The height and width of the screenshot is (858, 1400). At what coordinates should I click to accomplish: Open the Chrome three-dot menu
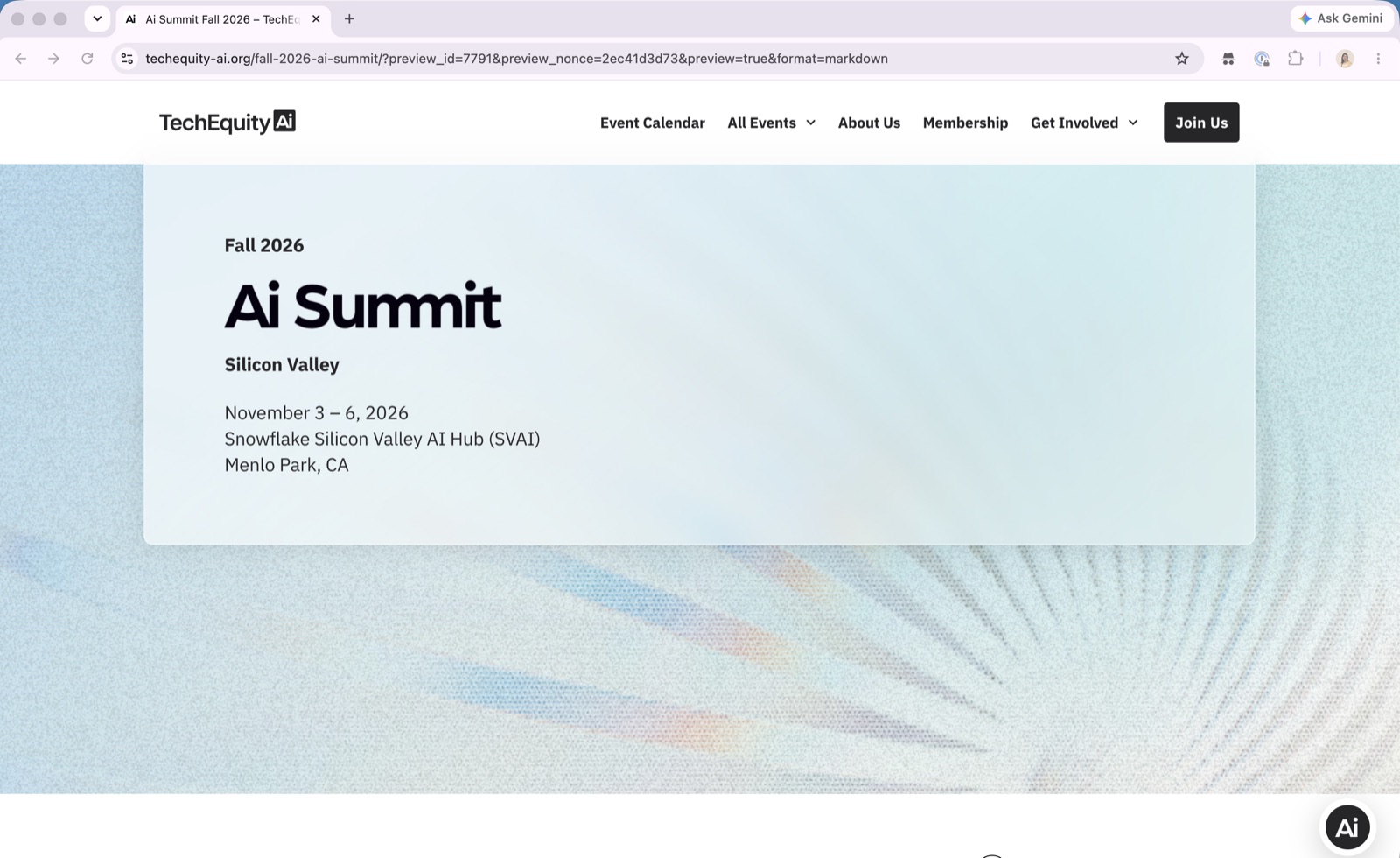tap(1378, 59)
